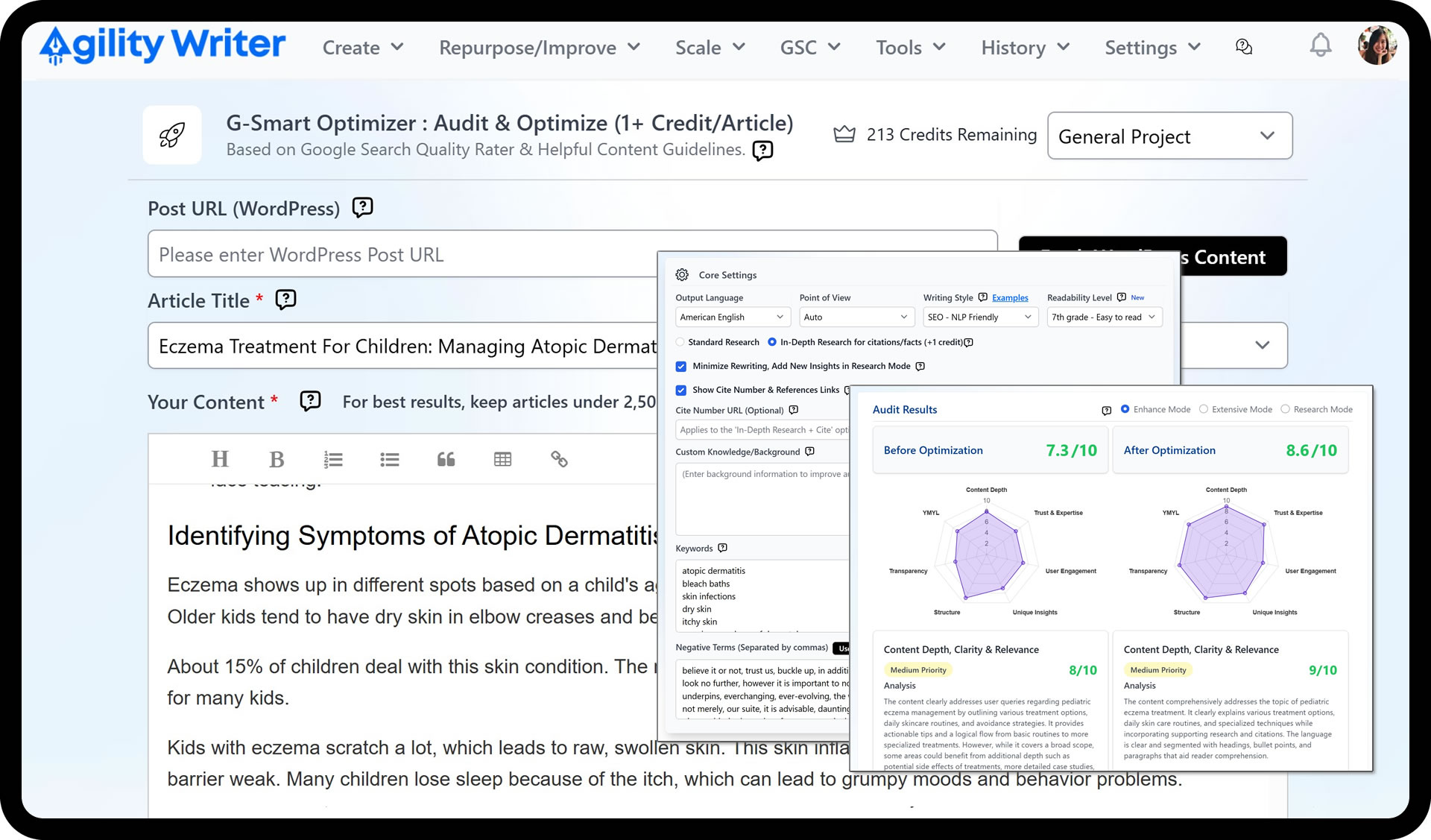Viewport: 1431px width, 840px height.
Task: Open help icon next to Article Title
Action: pos(285,300)
